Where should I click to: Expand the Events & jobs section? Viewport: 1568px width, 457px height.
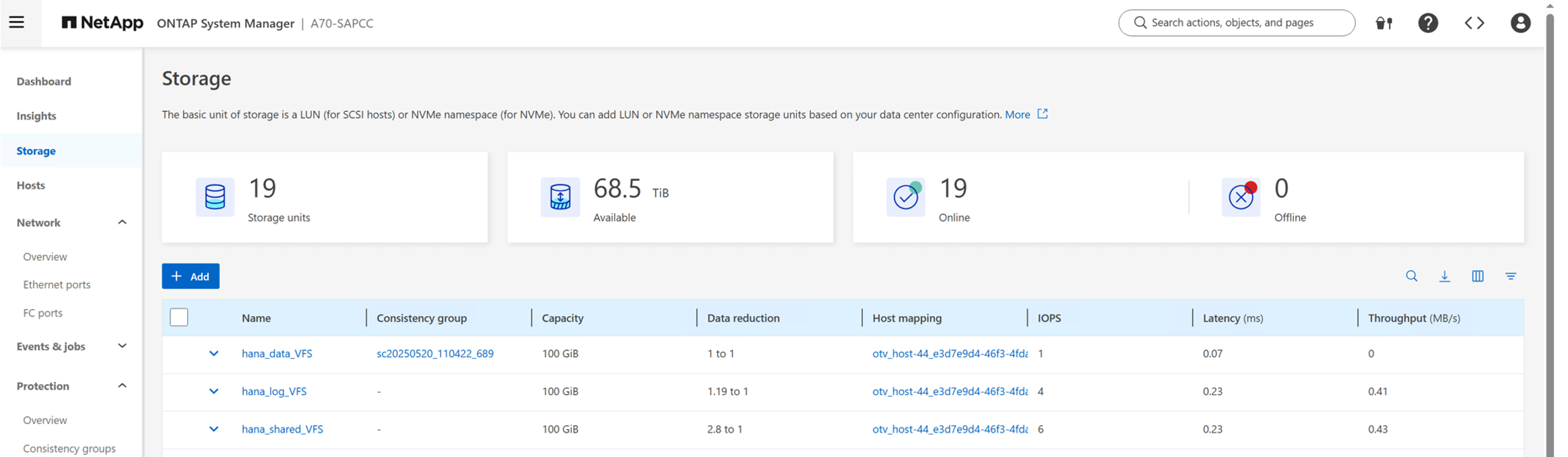122,346
